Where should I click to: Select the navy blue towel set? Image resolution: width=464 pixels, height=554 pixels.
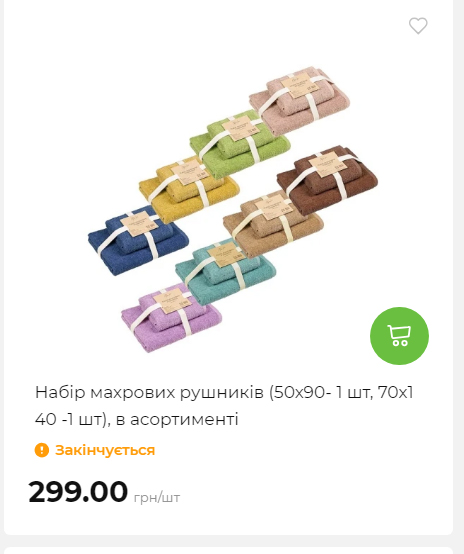click(138, 239)
